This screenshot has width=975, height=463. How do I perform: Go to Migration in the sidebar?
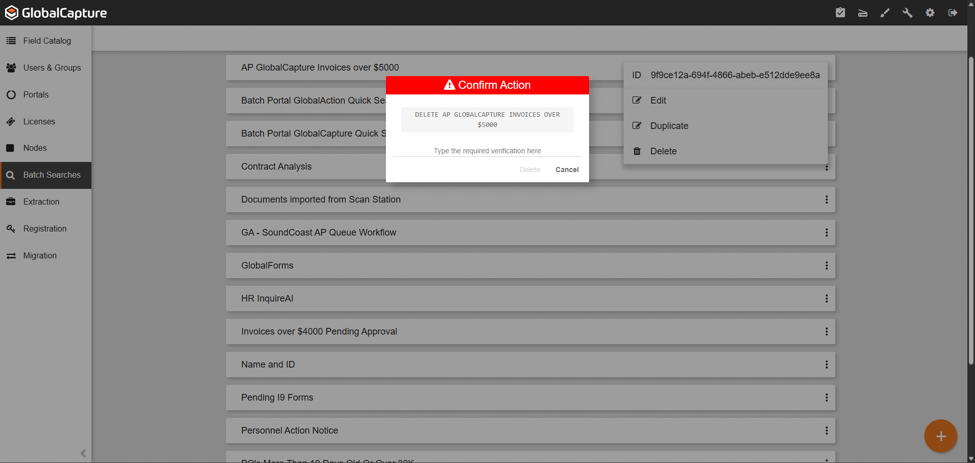[x=46, y=255]
